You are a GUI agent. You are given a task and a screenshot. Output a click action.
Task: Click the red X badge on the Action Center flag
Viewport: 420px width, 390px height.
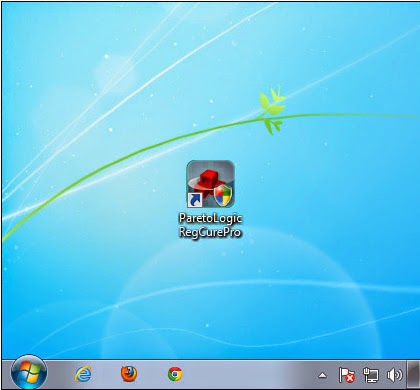pos(350,378)
